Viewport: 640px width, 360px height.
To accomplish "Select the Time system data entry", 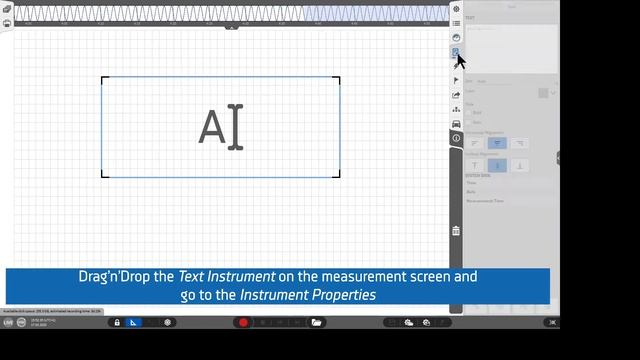I will tap(472, 183).
